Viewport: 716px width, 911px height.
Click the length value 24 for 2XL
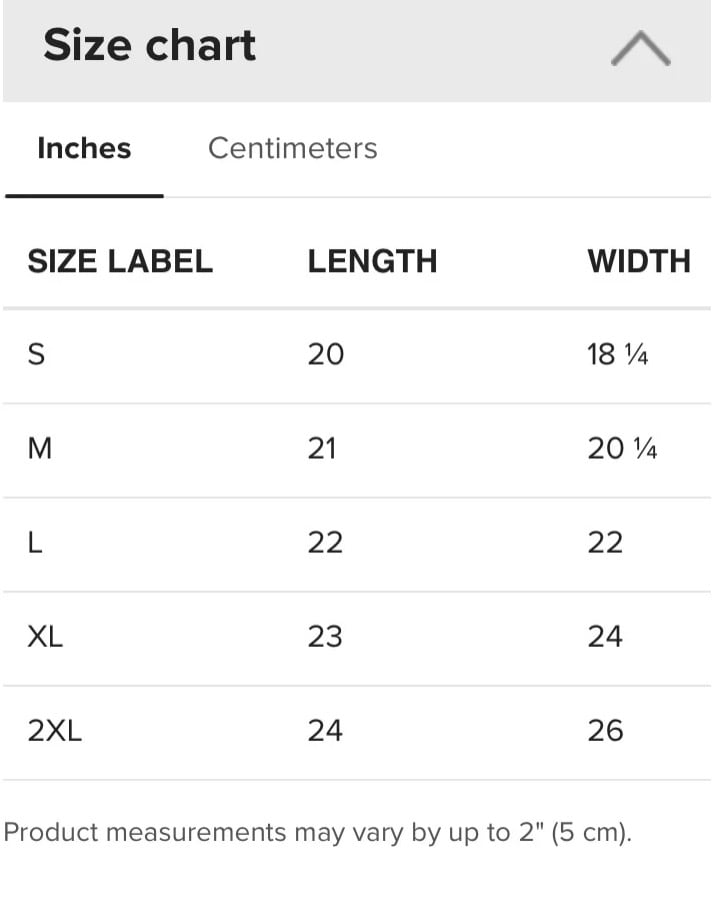point(325,731)
